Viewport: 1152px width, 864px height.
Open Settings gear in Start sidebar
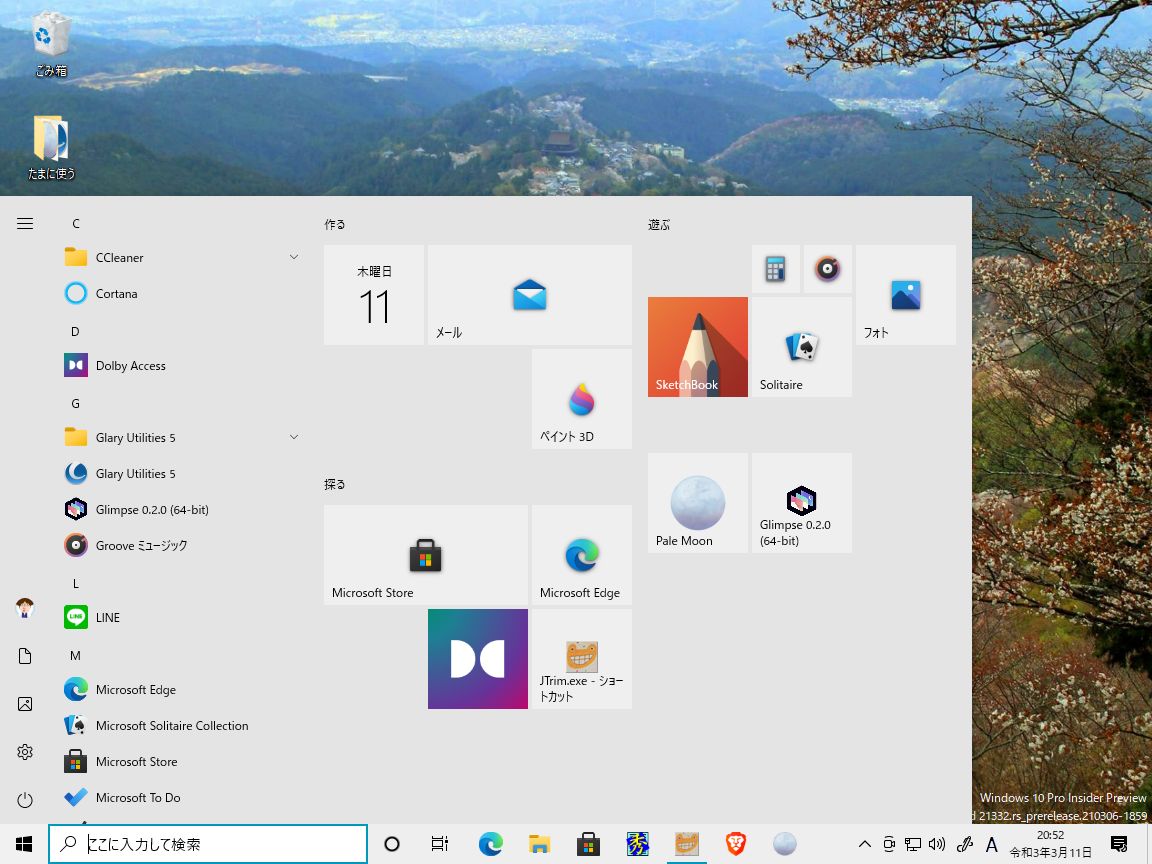[x=25, y=752]
